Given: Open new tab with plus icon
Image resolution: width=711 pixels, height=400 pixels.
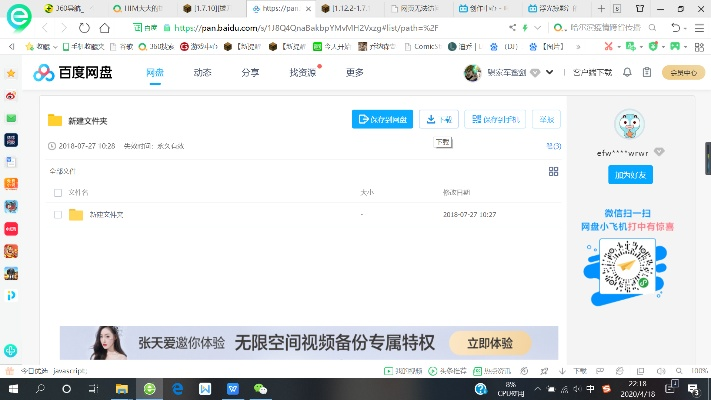Looking at the screenshot, I should tap(601, 9).
